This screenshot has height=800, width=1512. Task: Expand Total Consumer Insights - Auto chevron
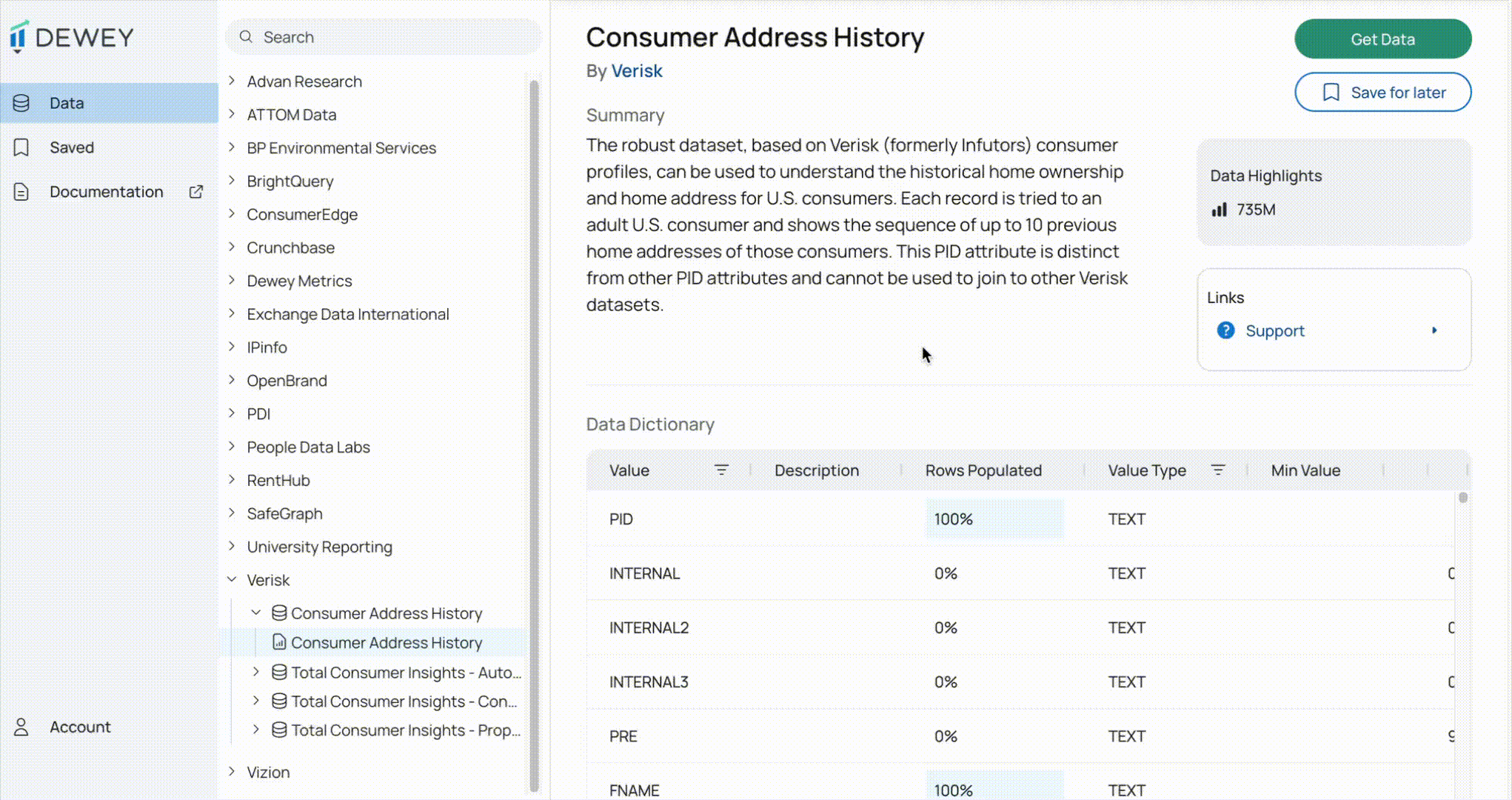(x=256, y=672)
